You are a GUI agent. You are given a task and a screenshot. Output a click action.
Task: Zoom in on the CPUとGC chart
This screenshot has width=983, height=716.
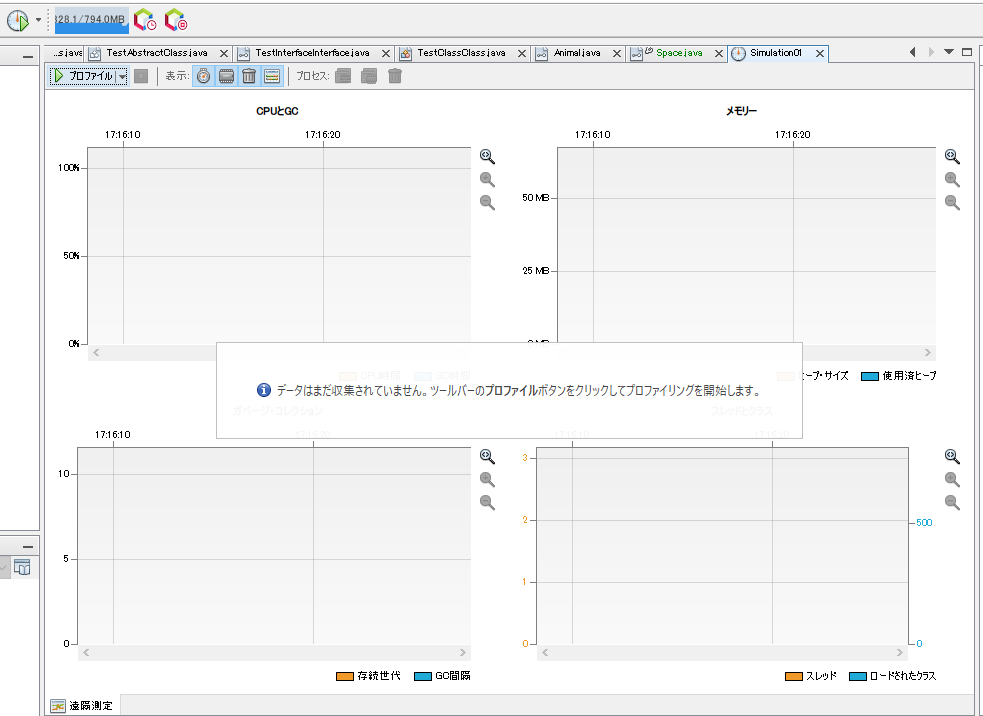click(487, 179)
